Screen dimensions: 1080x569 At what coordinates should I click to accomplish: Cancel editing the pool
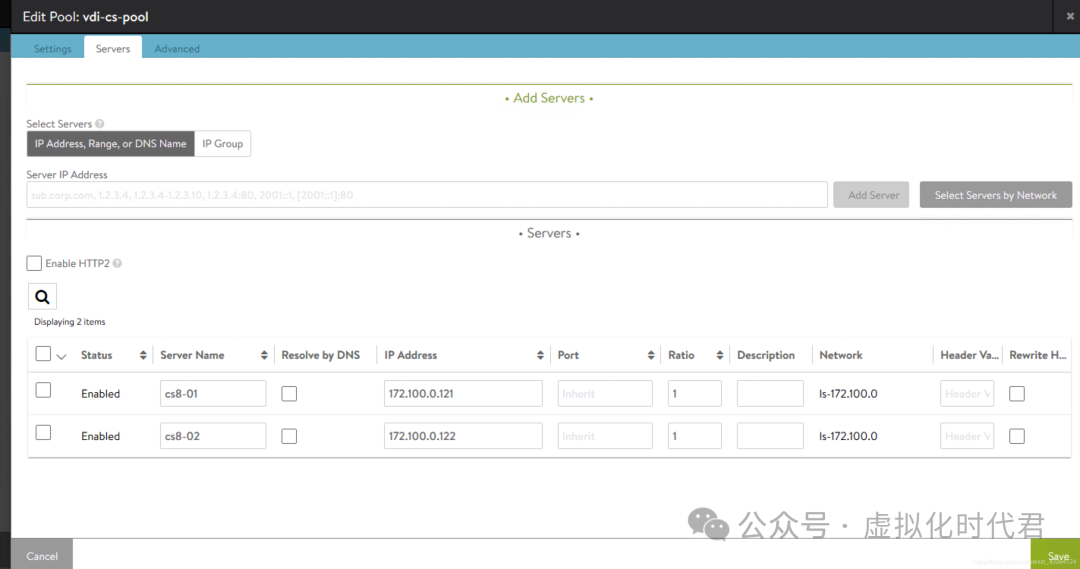[42, 555]
